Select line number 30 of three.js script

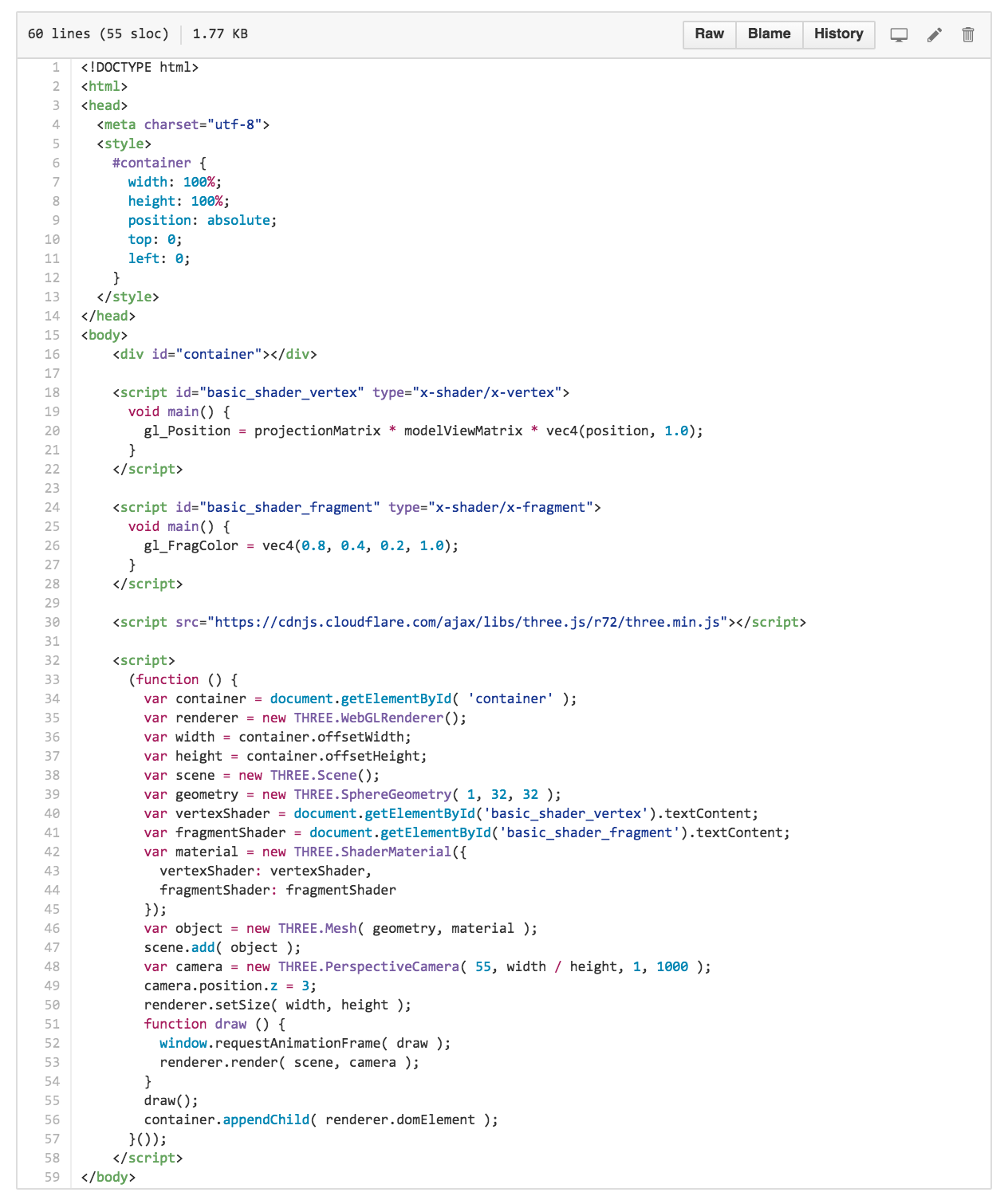(x=53, y=622)
